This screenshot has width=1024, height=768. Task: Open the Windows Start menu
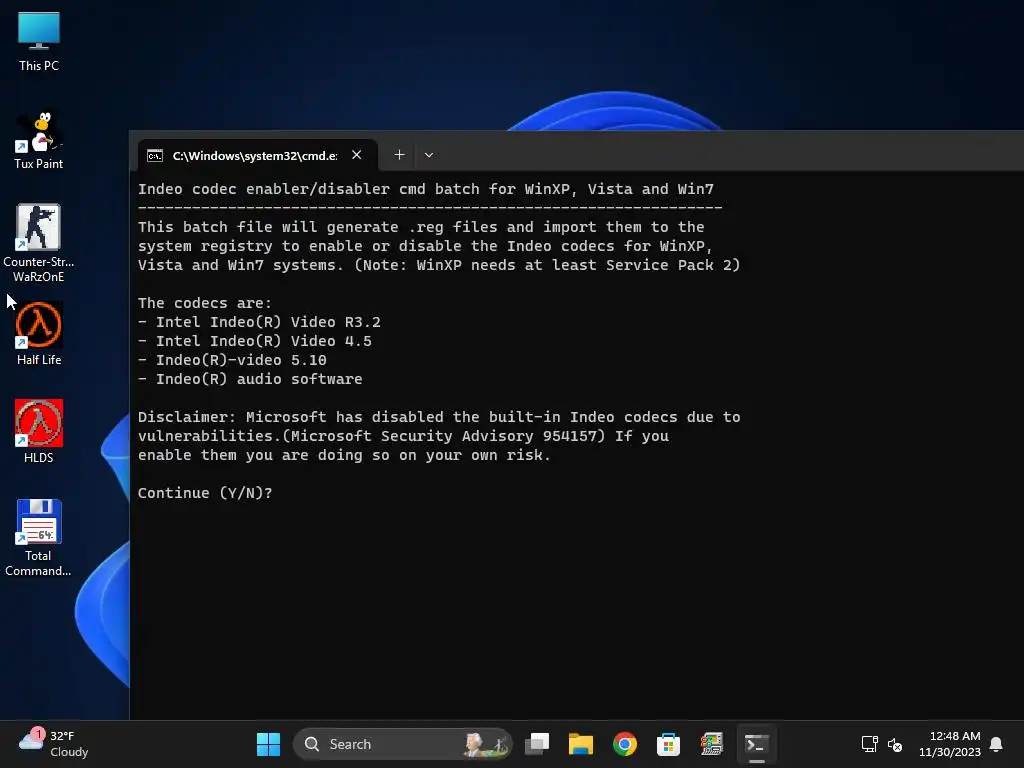[268, 744]
